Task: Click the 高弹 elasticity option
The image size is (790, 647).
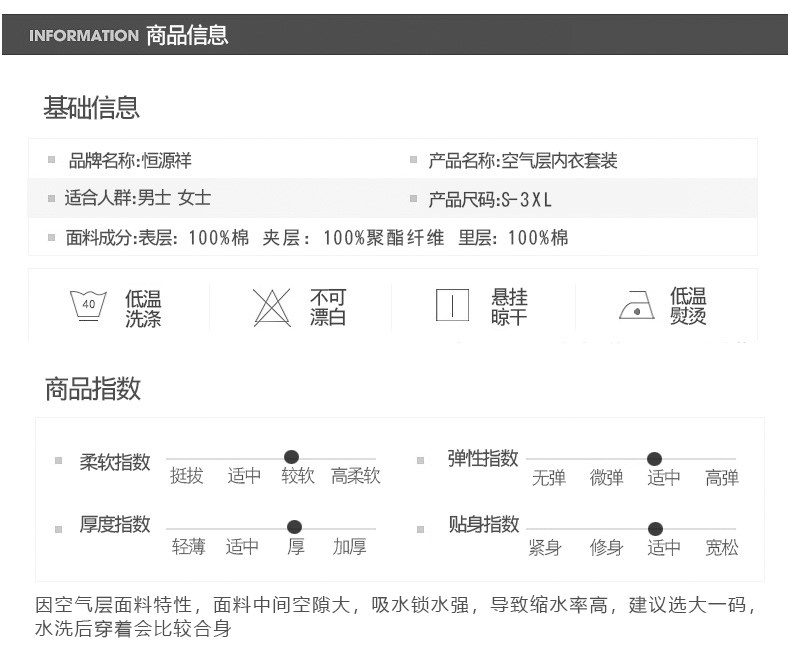Action: tap(722, 477)
